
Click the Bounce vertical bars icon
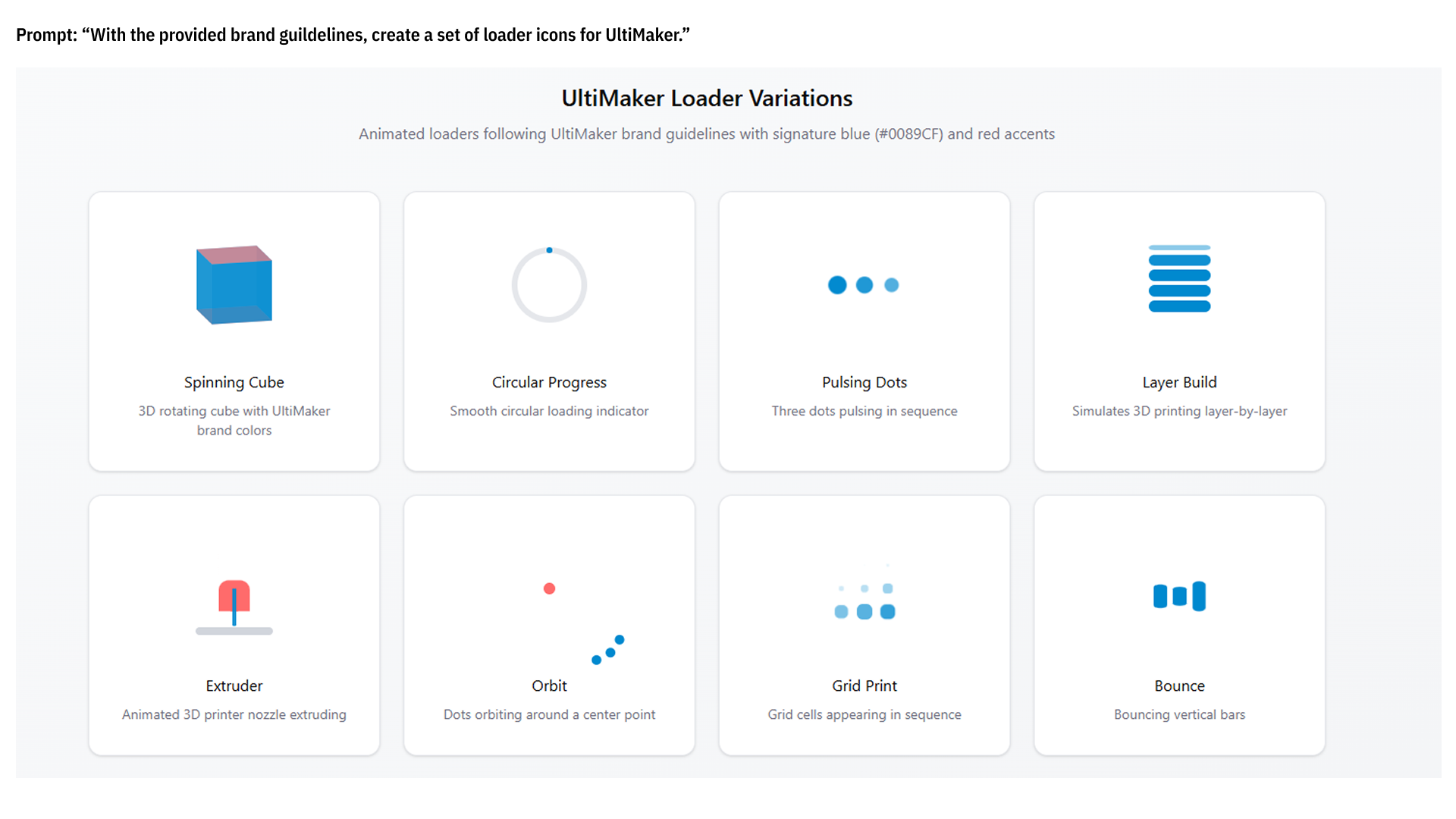pos(1179,596)
